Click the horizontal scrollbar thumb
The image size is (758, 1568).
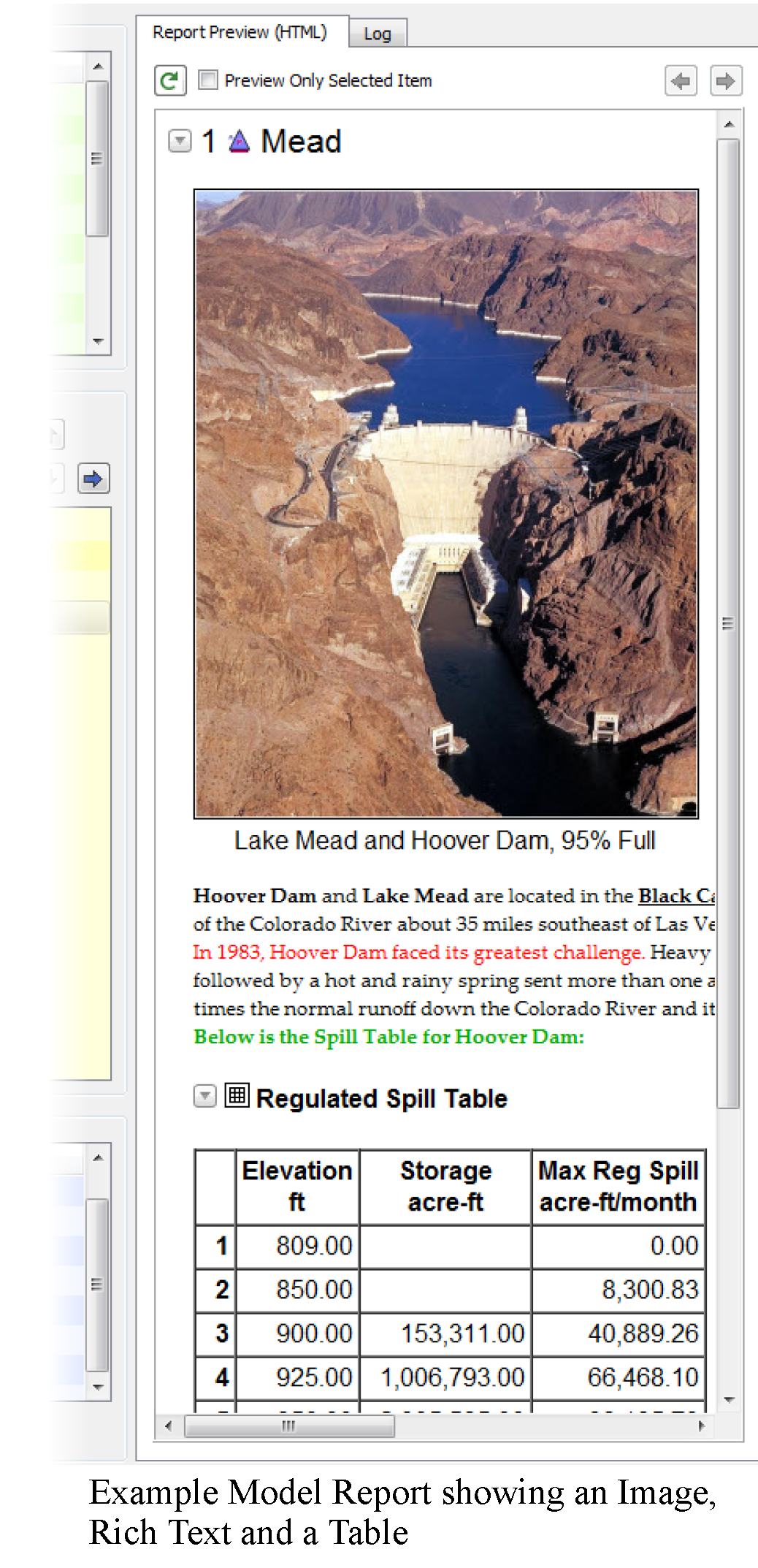click(x=289, y=1426)
